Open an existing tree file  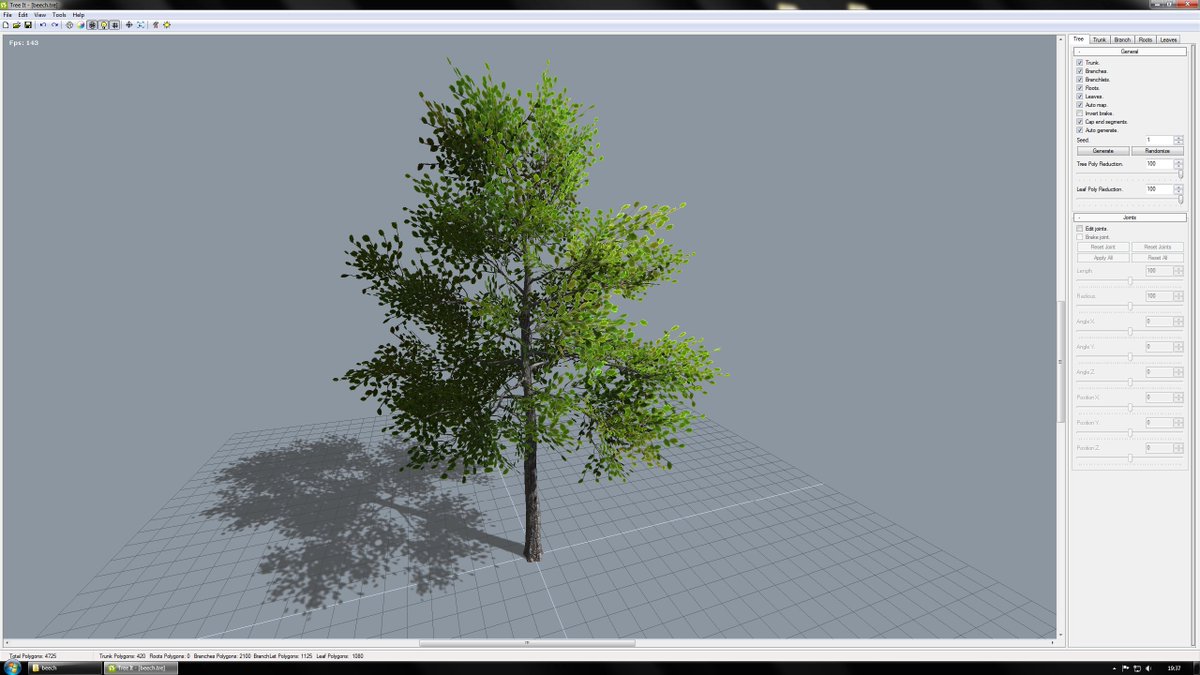[x=17, y=25]
